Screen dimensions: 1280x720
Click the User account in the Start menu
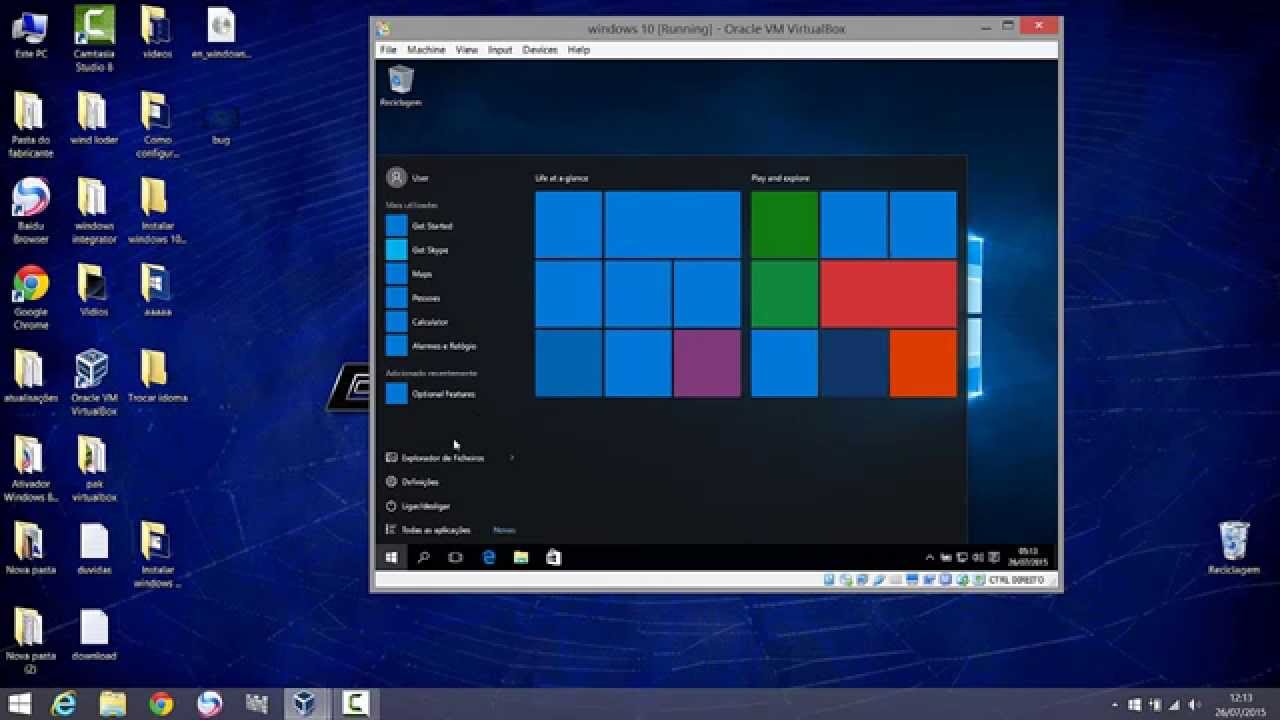[408, 178]
